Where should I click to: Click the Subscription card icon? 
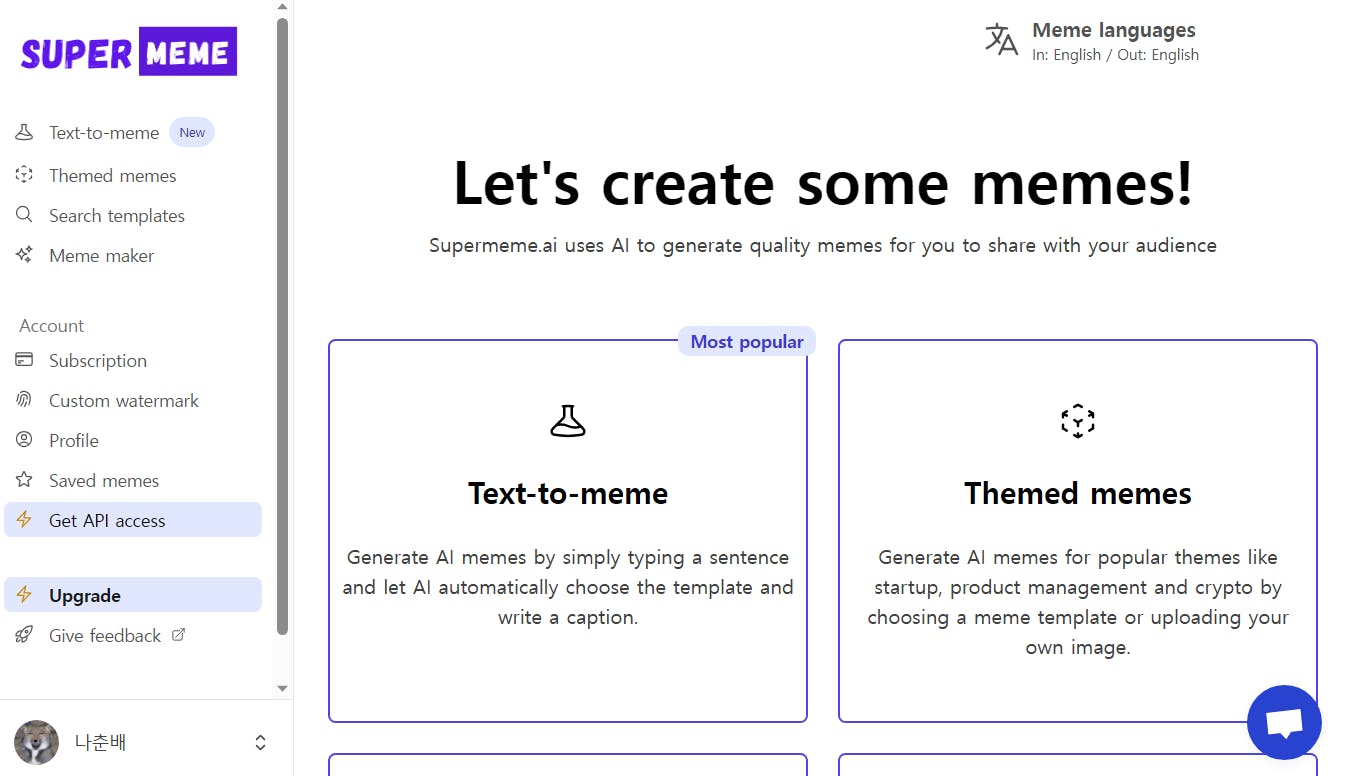24,360
